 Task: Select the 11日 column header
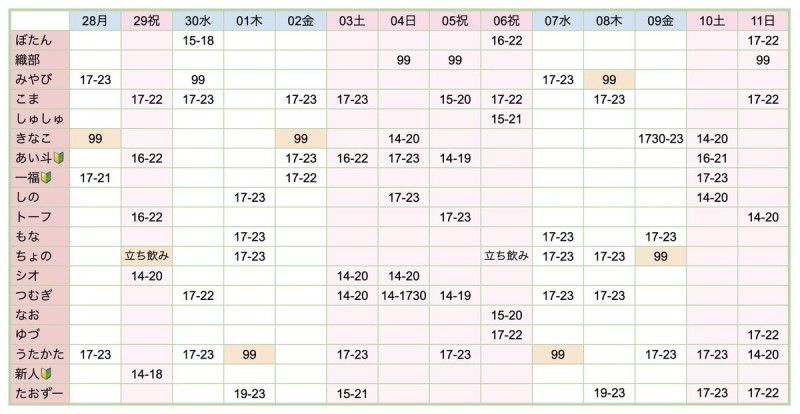click(763, 21)
